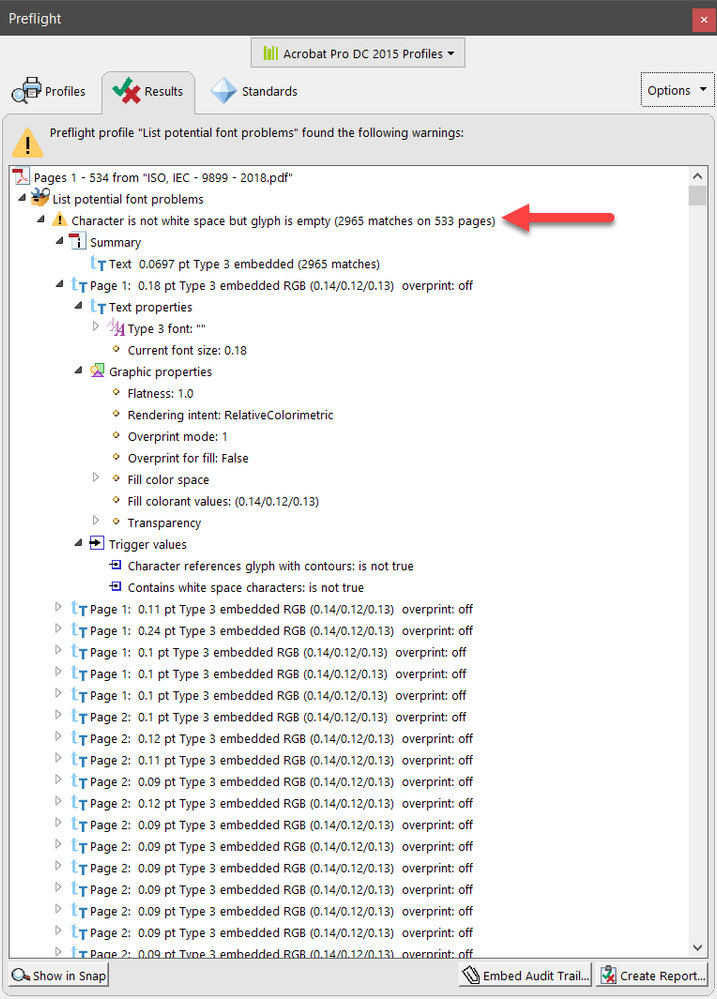
Task: Select Pages 1 - 534 from ISO, IEC row
Action: [x=163, y=178]
